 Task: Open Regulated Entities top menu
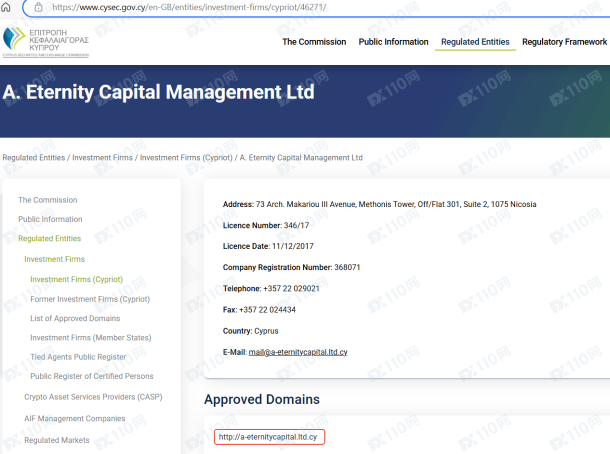click(475, 42)
